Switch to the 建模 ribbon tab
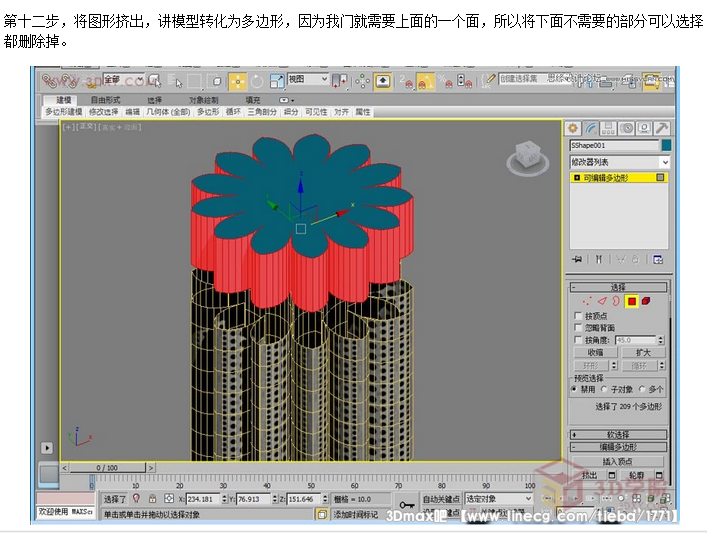This screenshot has width=707, height=533. coord(63,100)
